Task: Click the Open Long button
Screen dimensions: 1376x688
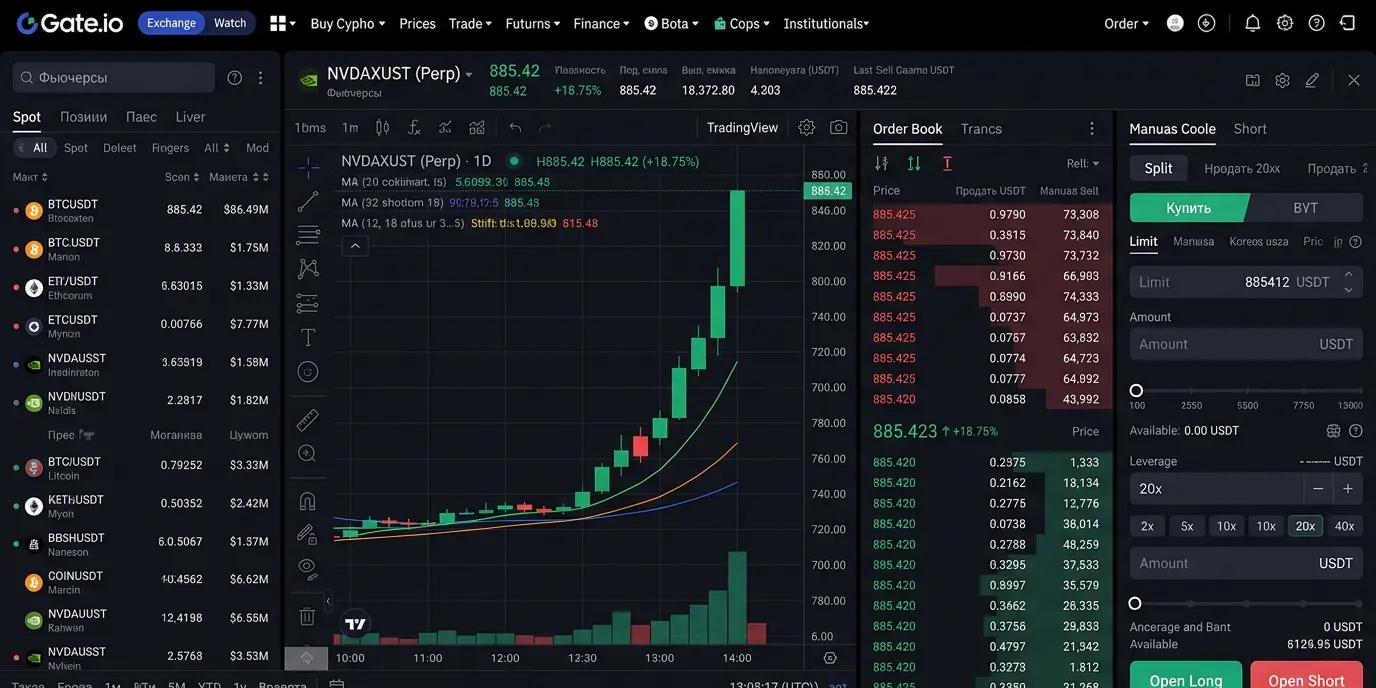Action: coord(1186,677)
